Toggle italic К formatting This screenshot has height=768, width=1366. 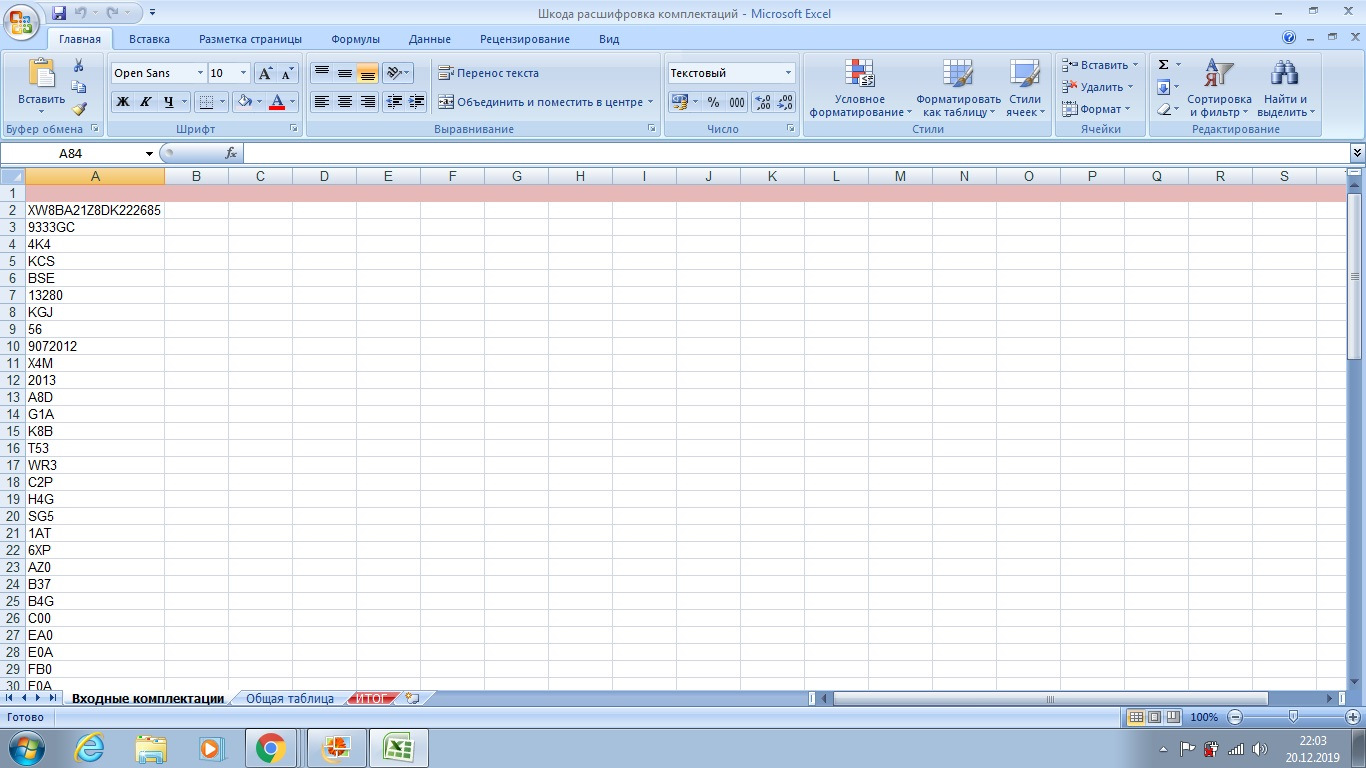pos(145,102)
